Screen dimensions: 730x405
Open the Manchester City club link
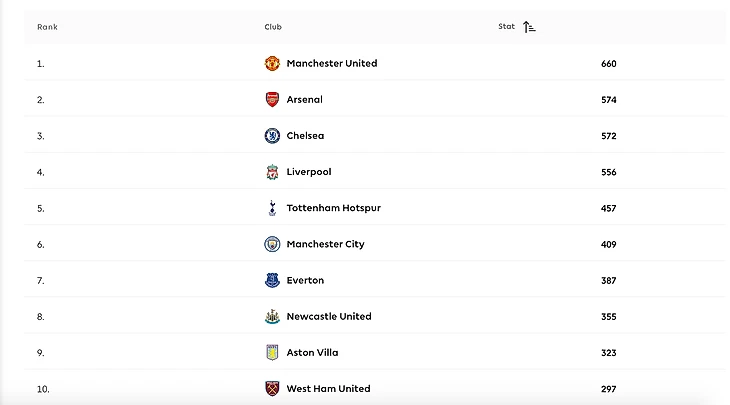coord(325,244)
